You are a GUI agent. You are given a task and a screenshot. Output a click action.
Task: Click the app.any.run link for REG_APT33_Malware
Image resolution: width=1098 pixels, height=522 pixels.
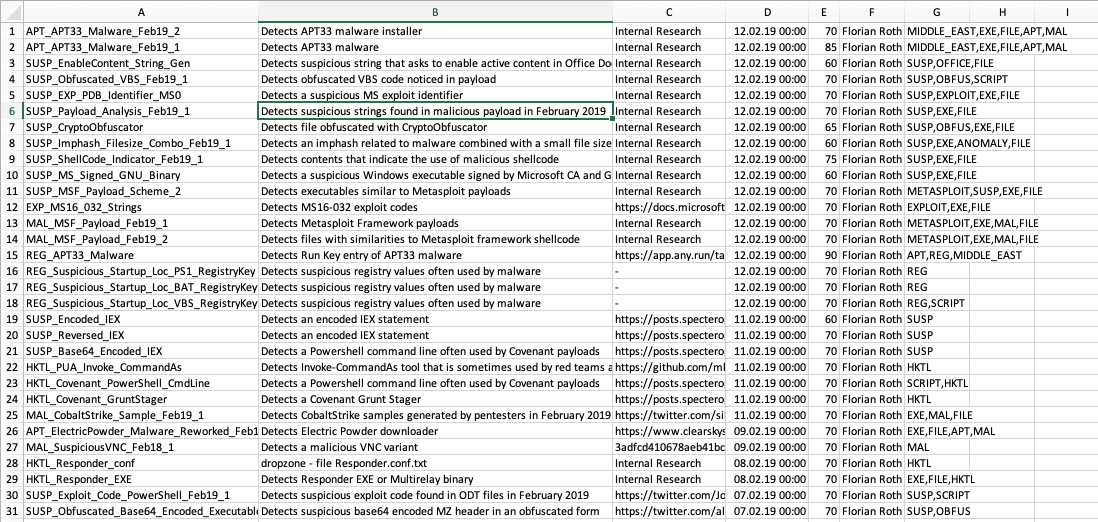point(669,255)
